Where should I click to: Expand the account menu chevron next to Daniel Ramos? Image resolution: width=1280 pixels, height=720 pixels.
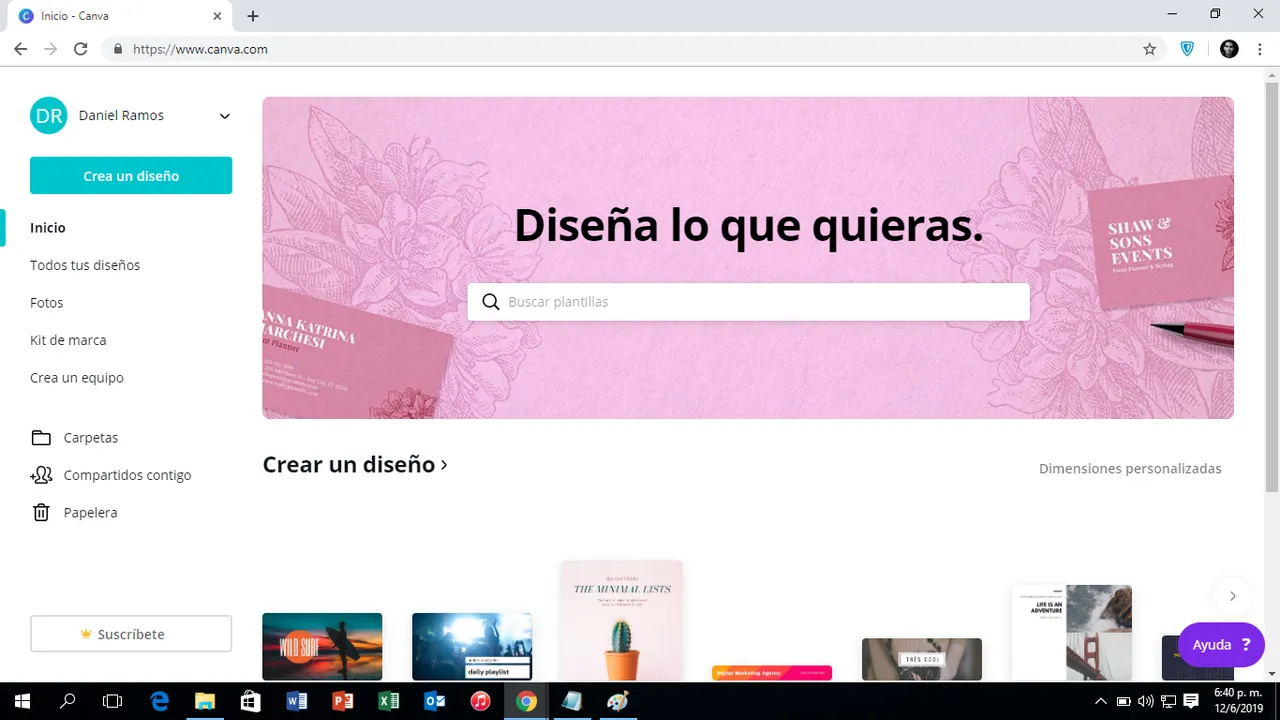[x=224, y=116]
